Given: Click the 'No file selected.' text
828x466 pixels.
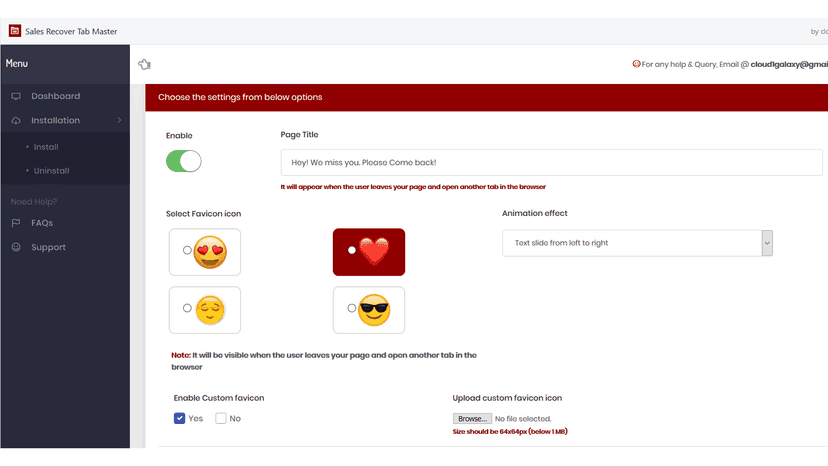Looking at the screenshot, I should [523, 418].
